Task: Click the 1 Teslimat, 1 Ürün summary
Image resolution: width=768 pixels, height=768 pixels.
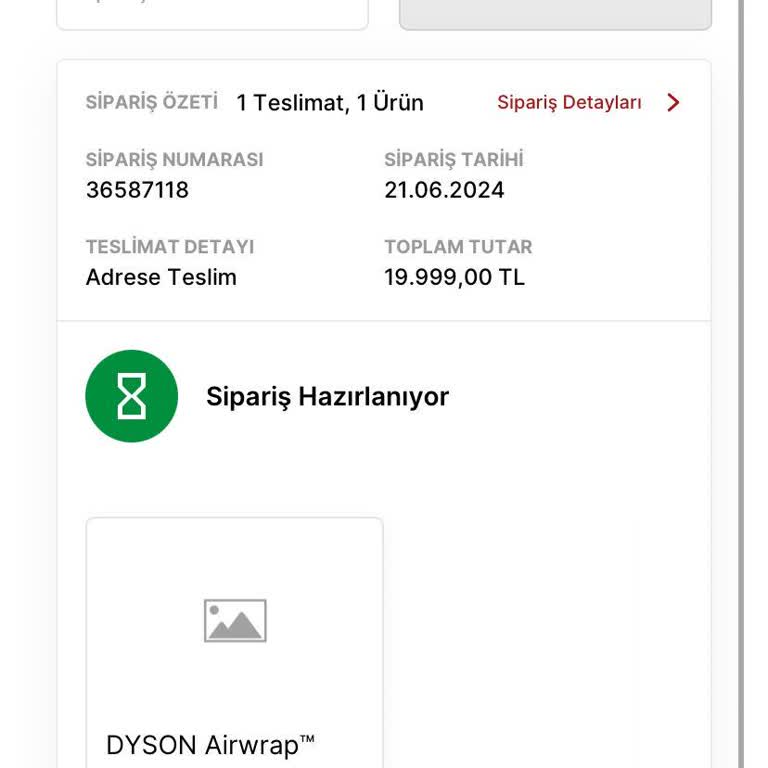Action: (x=330, y=103)
